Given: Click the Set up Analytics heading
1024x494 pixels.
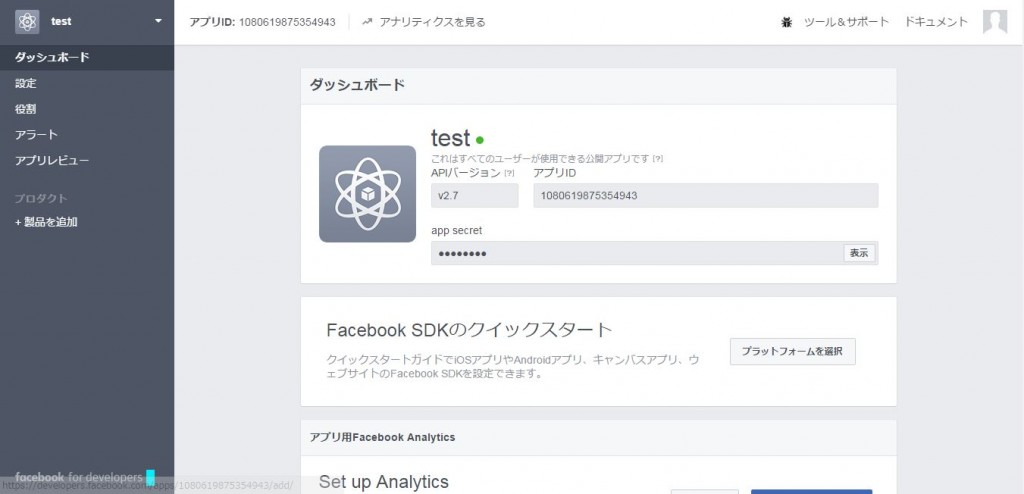Looking at the screenshot, I should (x=384, y=482).
